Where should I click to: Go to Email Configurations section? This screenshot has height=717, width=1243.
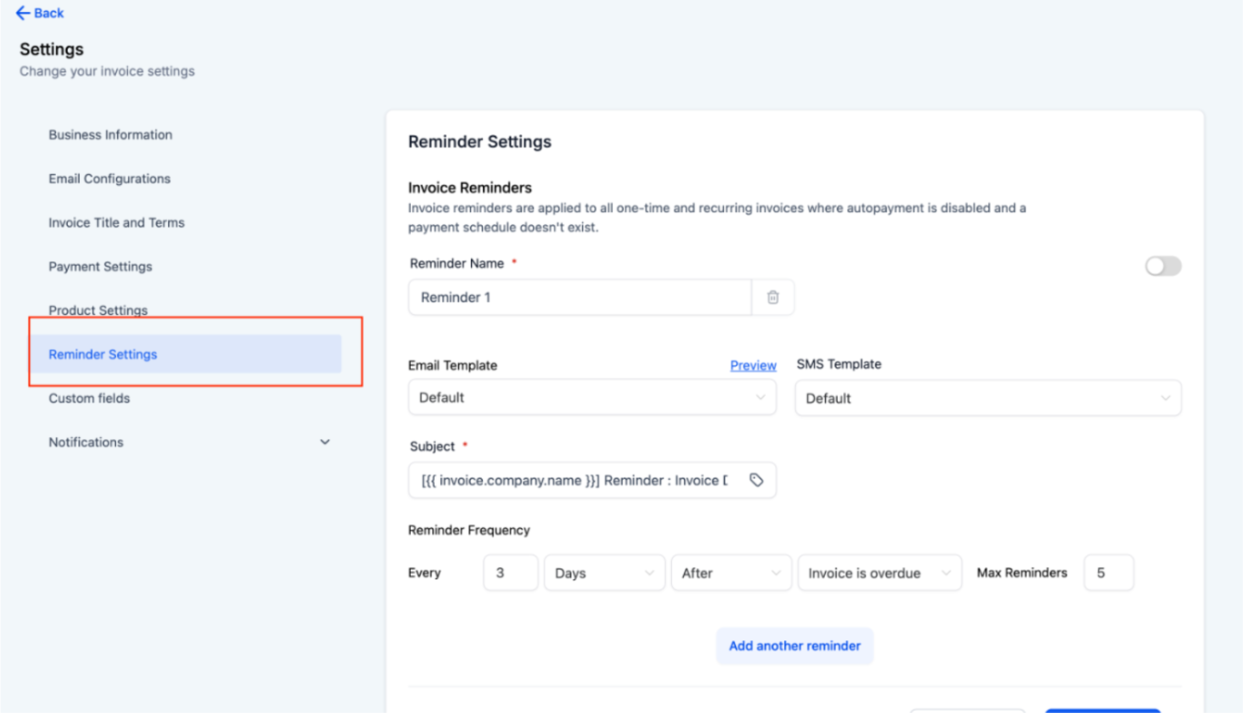(x=109, y=179)
